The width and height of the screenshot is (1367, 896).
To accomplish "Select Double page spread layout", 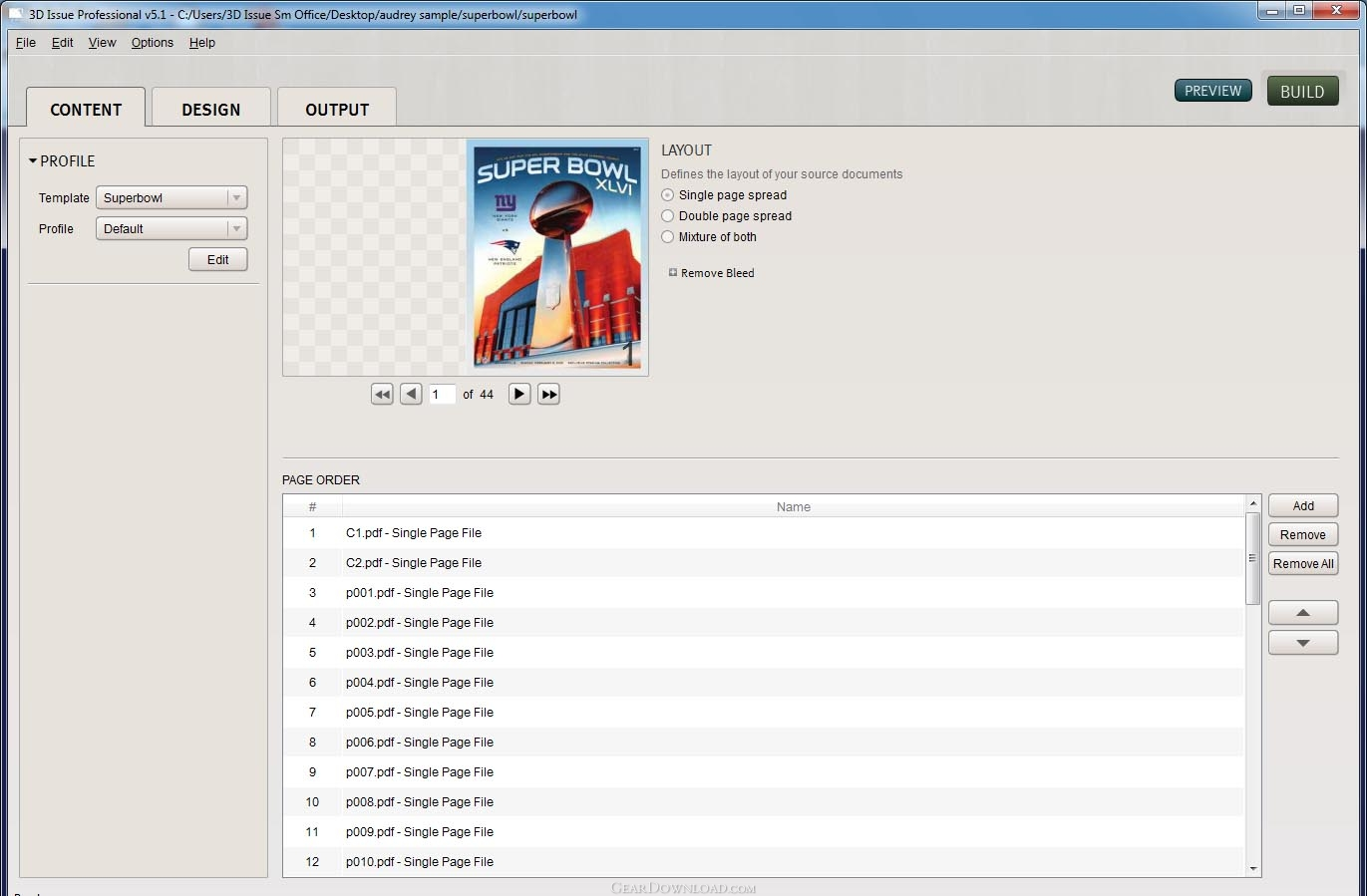I will (668, 216).
